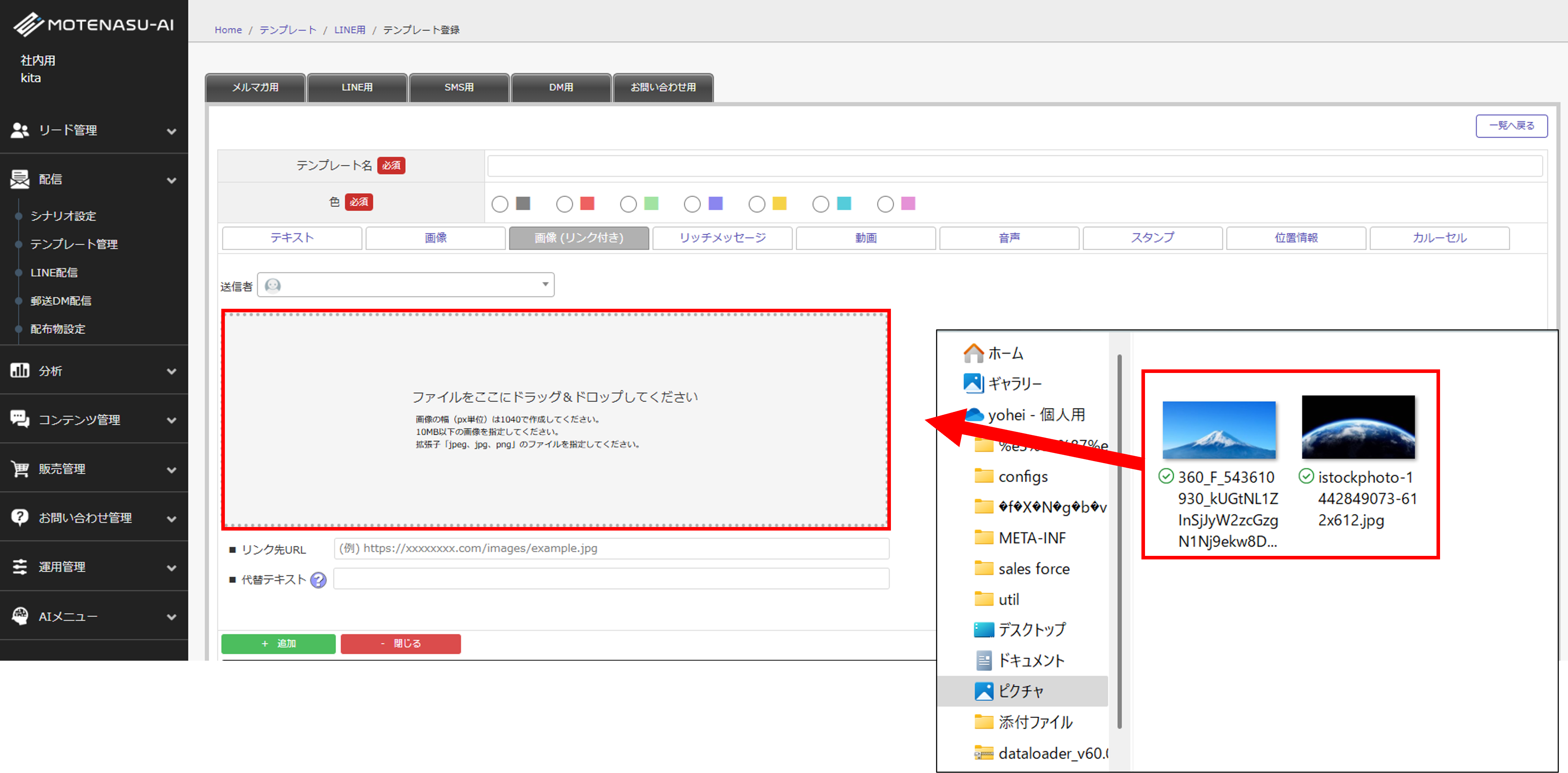This screenshot has height=773, width=1568.
Task: Click the お問い合わせ管理 question mark icon
Action: [x=20, y=517]
